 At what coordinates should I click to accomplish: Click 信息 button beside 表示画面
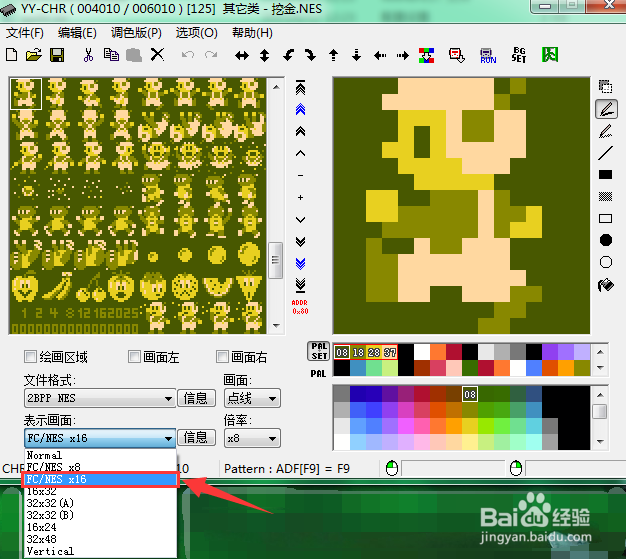click(196, 438)
